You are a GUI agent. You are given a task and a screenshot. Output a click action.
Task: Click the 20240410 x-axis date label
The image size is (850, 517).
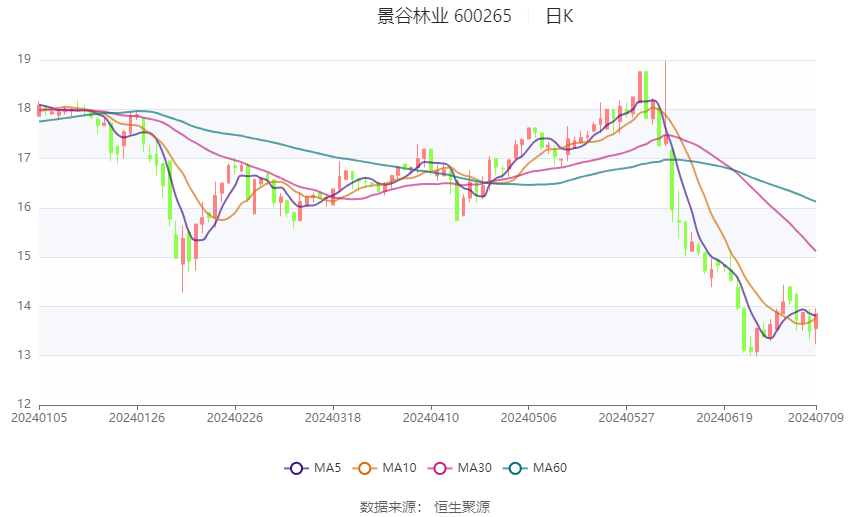[x=431, y=418]
